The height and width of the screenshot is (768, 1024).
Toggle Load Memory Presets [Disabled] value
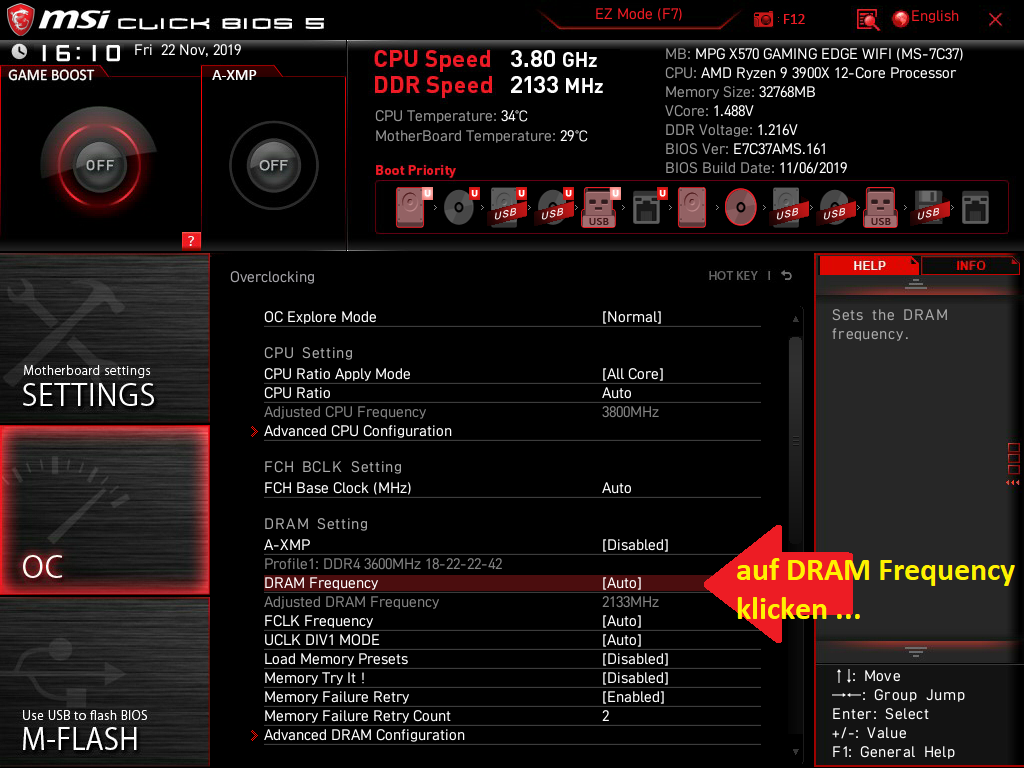point(635,659)
